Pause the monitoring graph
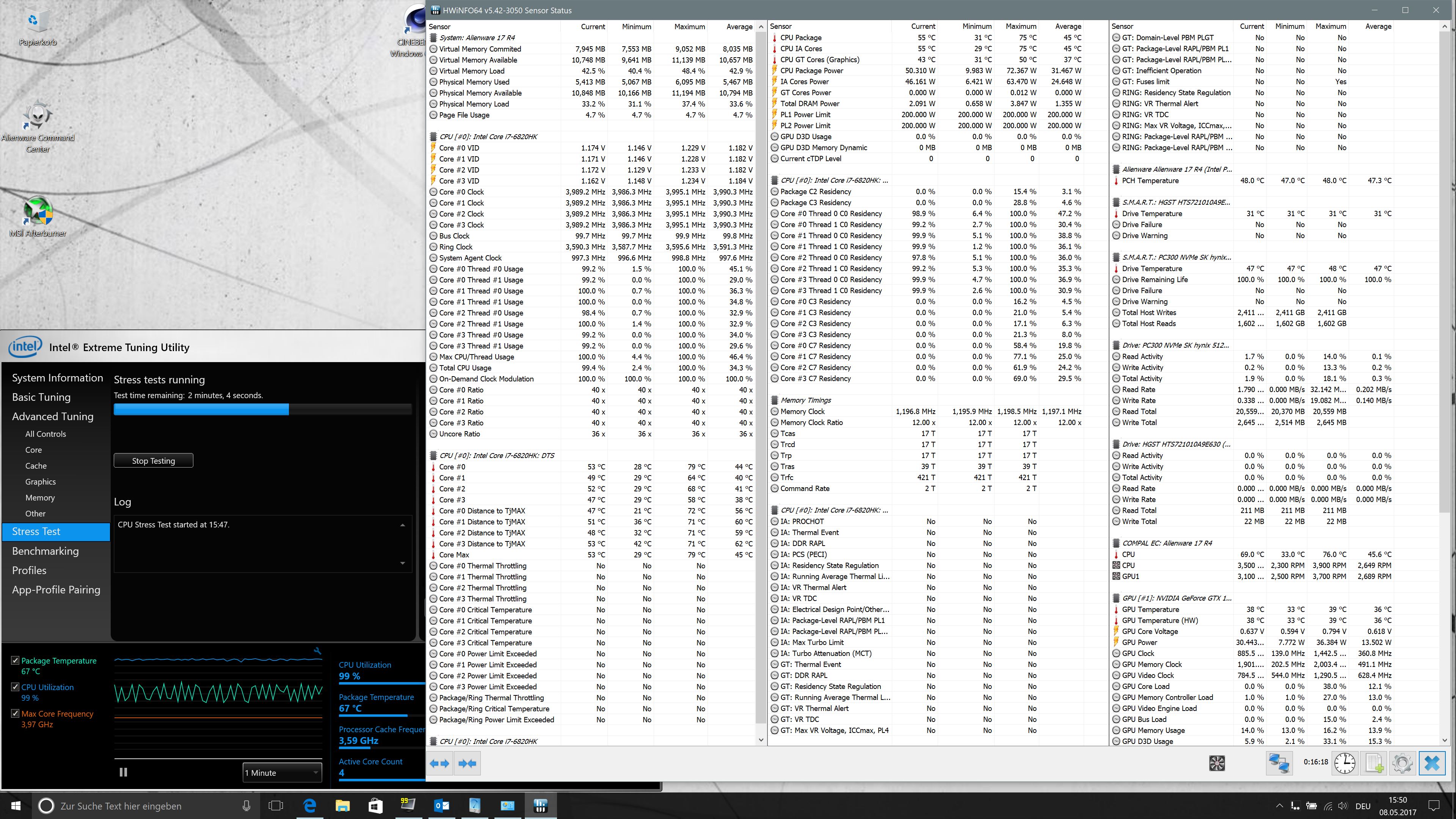The height and width of the screenshot is (819, 1456). pos(123,772)
